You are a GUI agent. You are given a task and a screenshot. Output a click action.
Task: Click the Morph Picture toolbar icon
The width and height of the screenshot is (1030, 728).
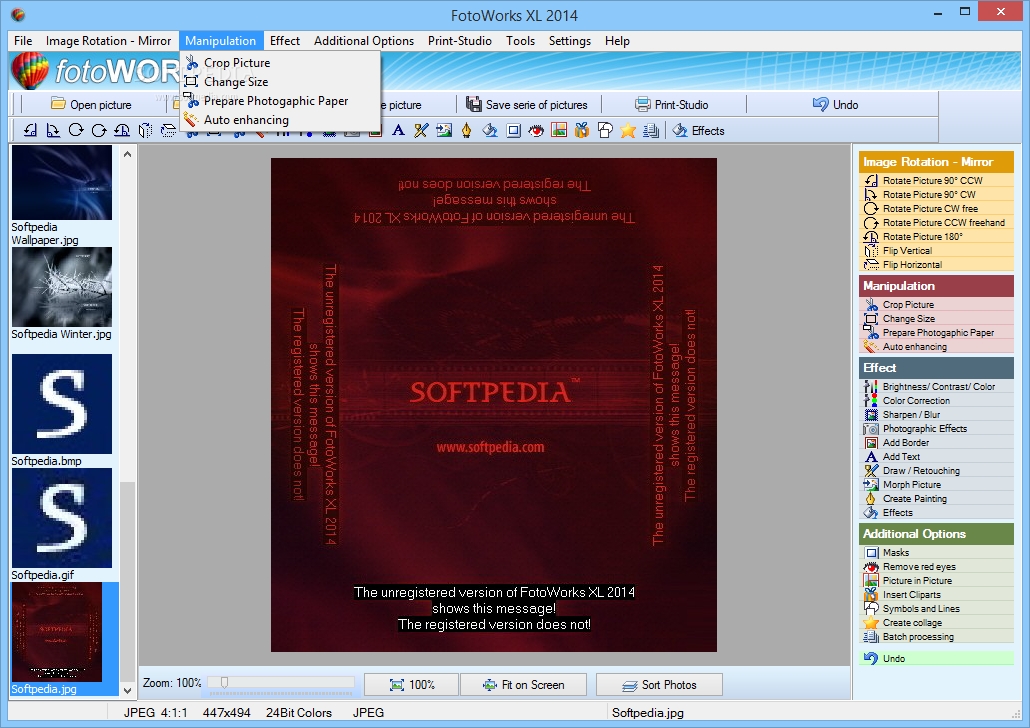pos(444,130)
